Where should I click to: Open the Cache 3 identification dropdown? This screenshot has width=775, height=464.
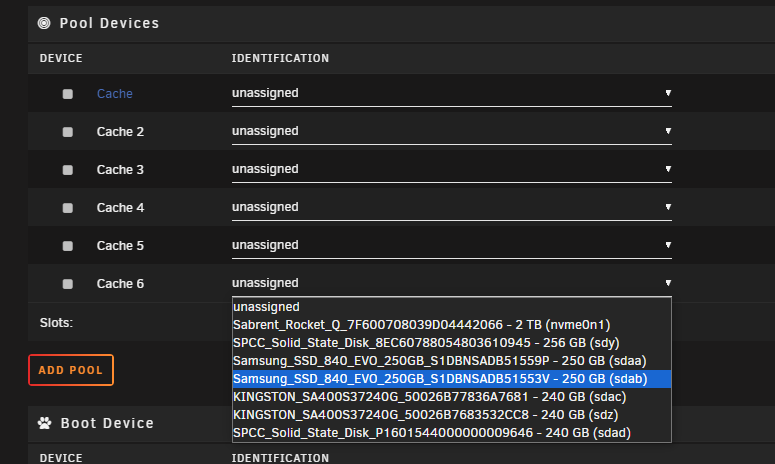(452, 169)
